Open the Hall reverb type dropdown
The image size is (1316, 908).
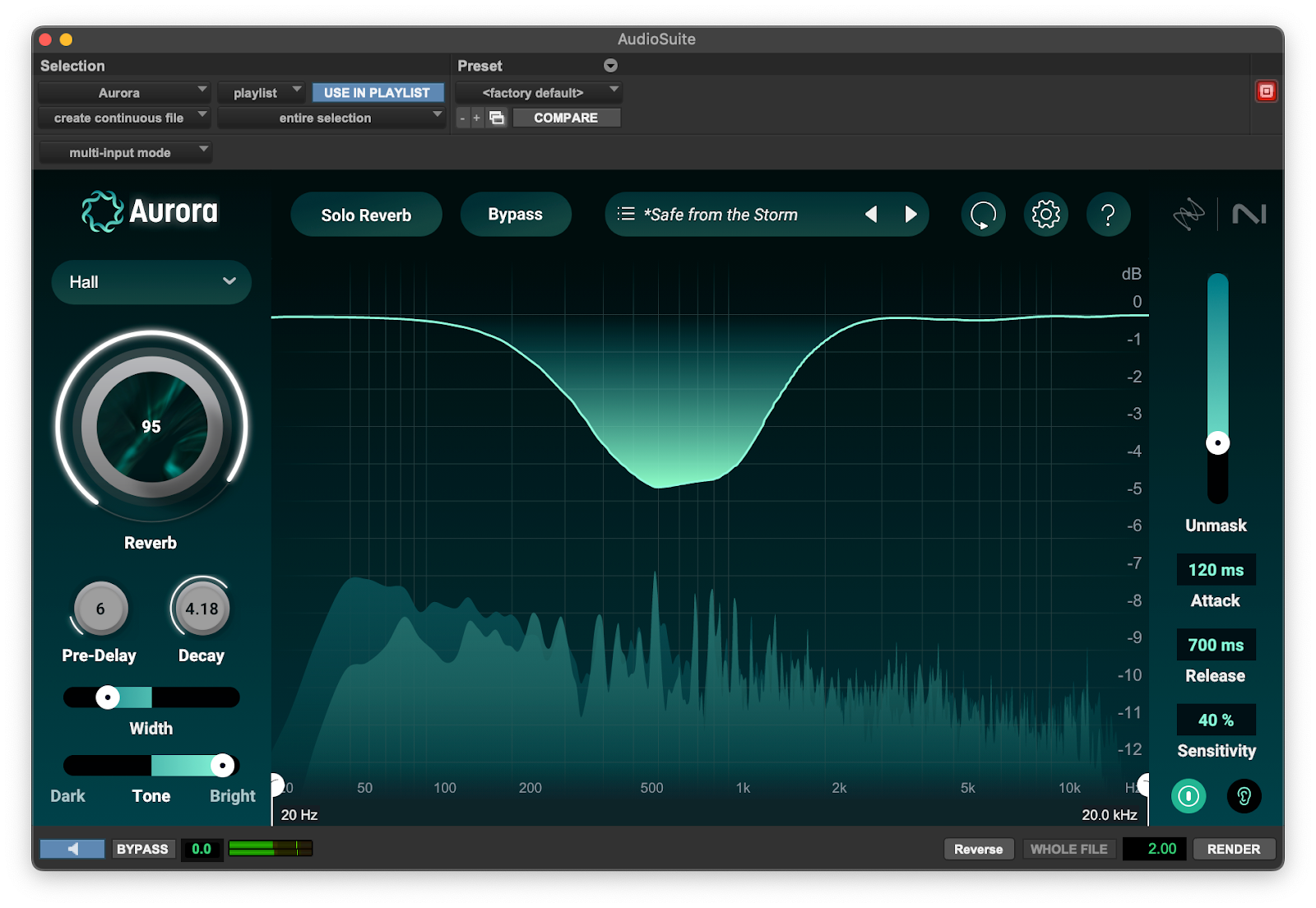pyautogui.click(x=151, y=282)
